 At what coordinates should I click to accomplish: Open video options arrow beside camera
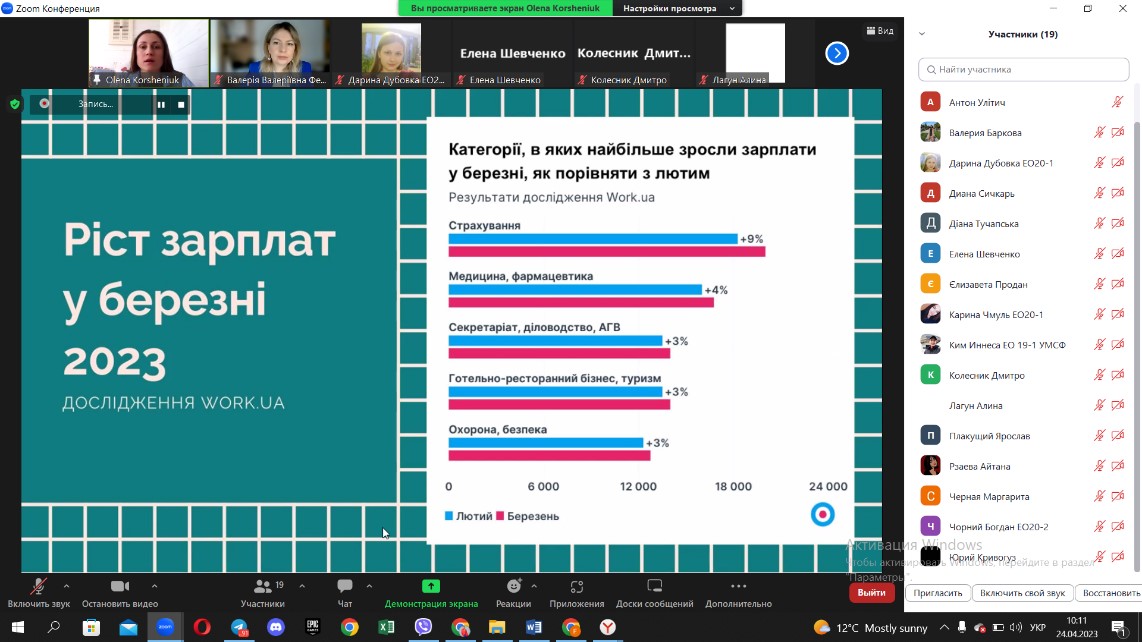154,586
